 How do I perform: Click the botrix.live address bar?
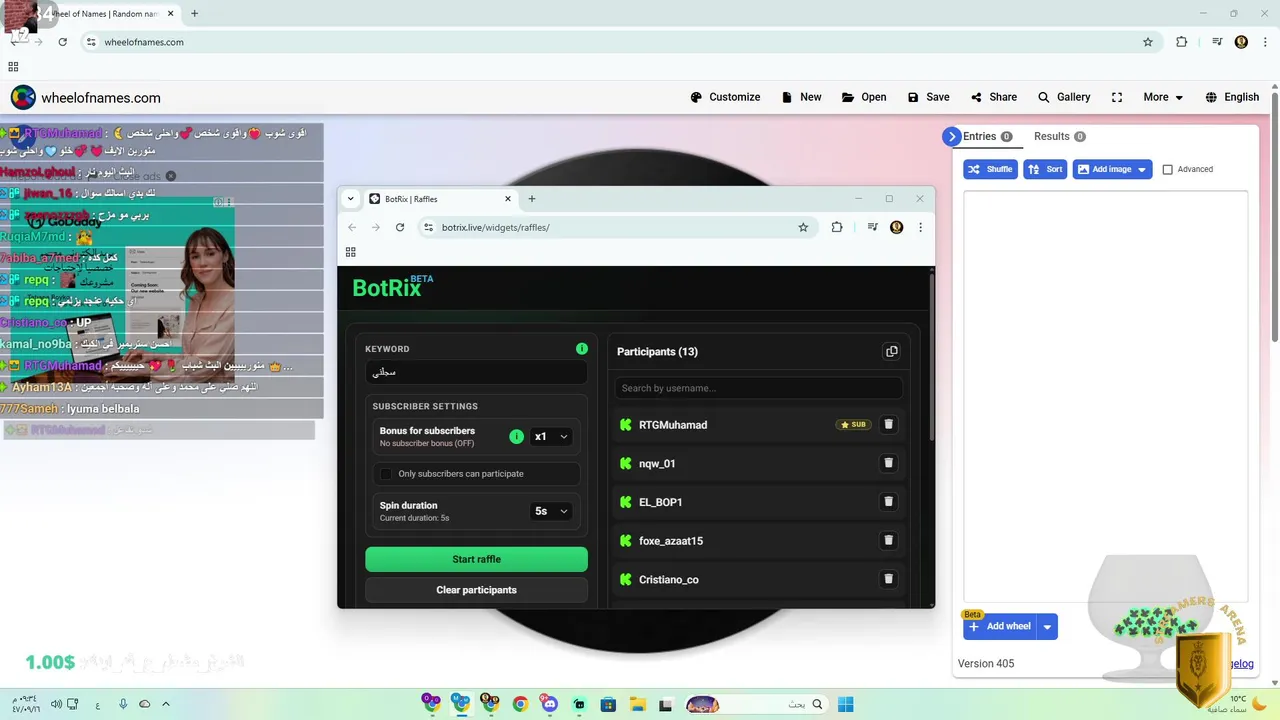[x=615, y=227]
